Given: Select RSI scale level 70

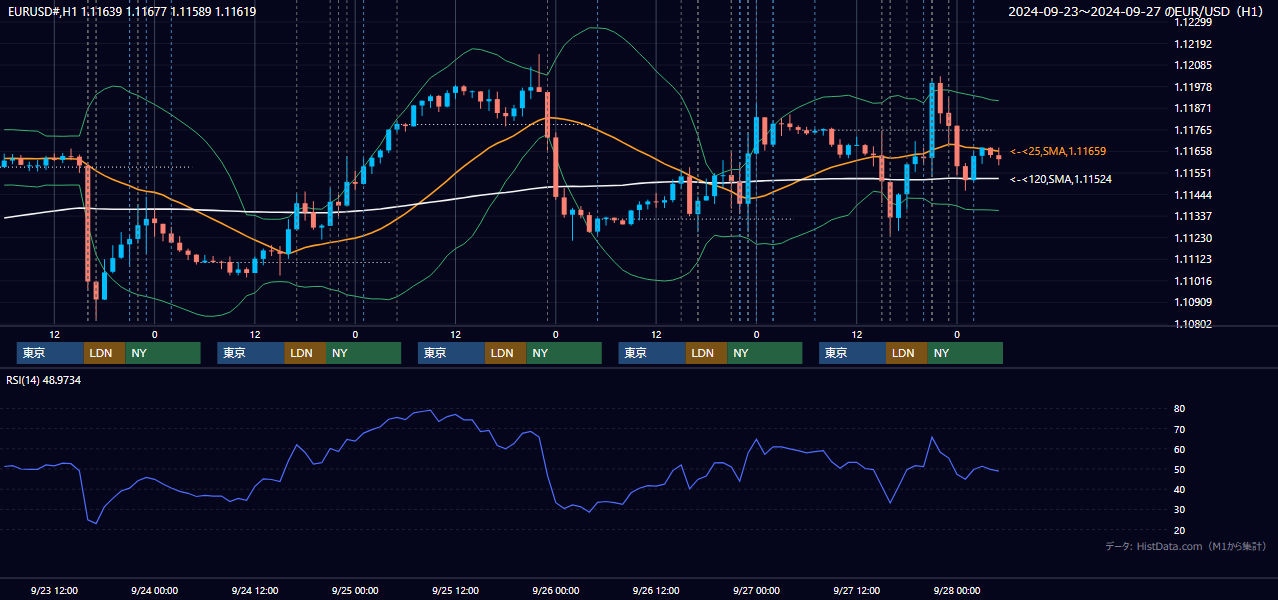Looking at the screenshot, I should (1180, 429).
